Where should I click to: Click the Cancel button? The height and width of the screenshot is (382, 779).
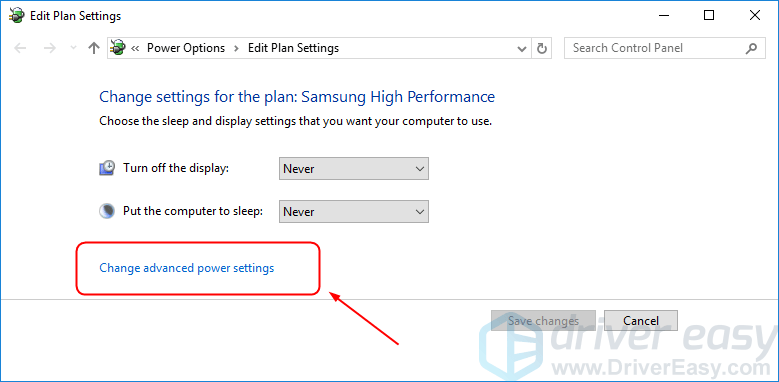[641, 321]
